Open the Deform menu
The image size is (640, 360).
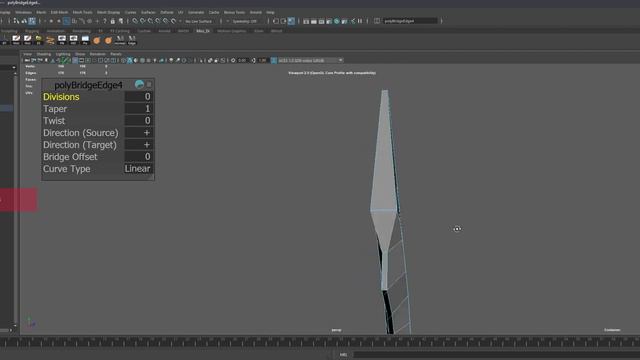click(x=167, y=12)
